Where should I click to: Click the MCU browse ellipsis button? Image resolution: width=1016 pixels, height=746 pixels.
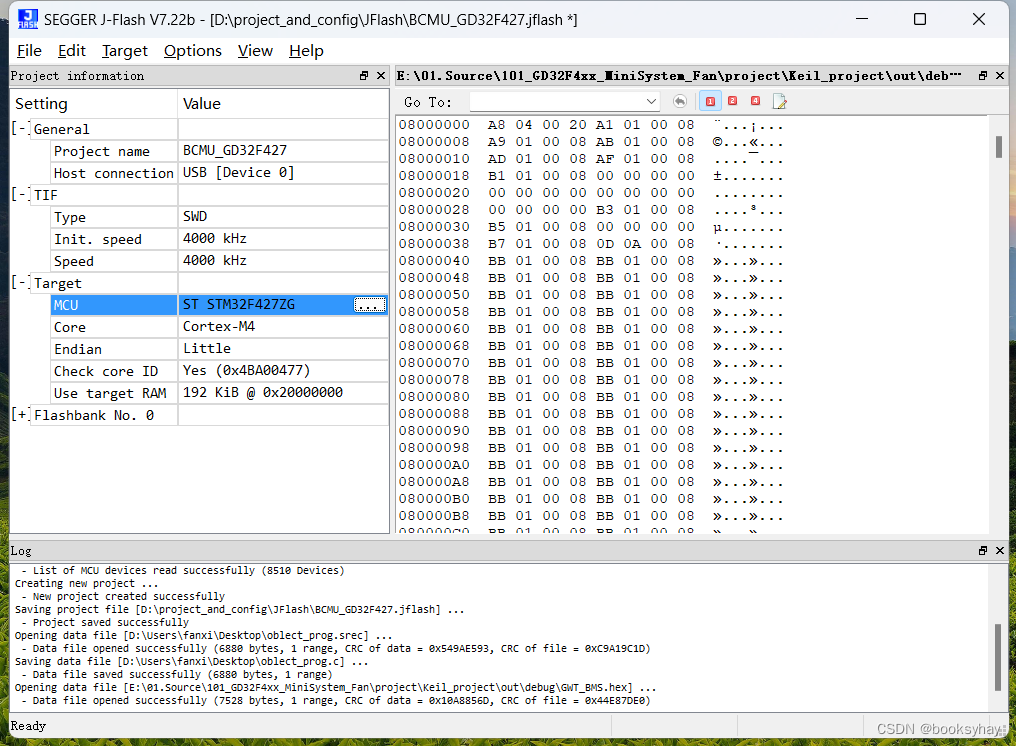point(369,305)
